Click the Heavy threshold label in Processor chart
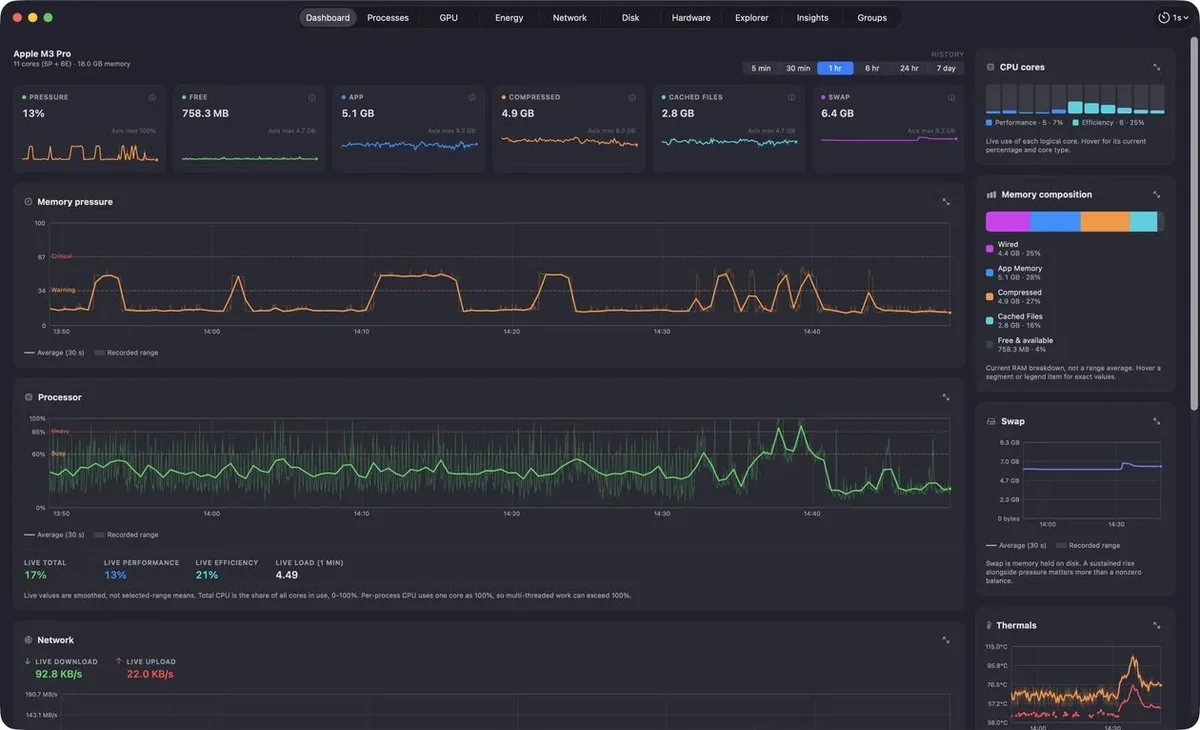The width and height of the screenshot is (1200, 730). [x=60, y=431]
